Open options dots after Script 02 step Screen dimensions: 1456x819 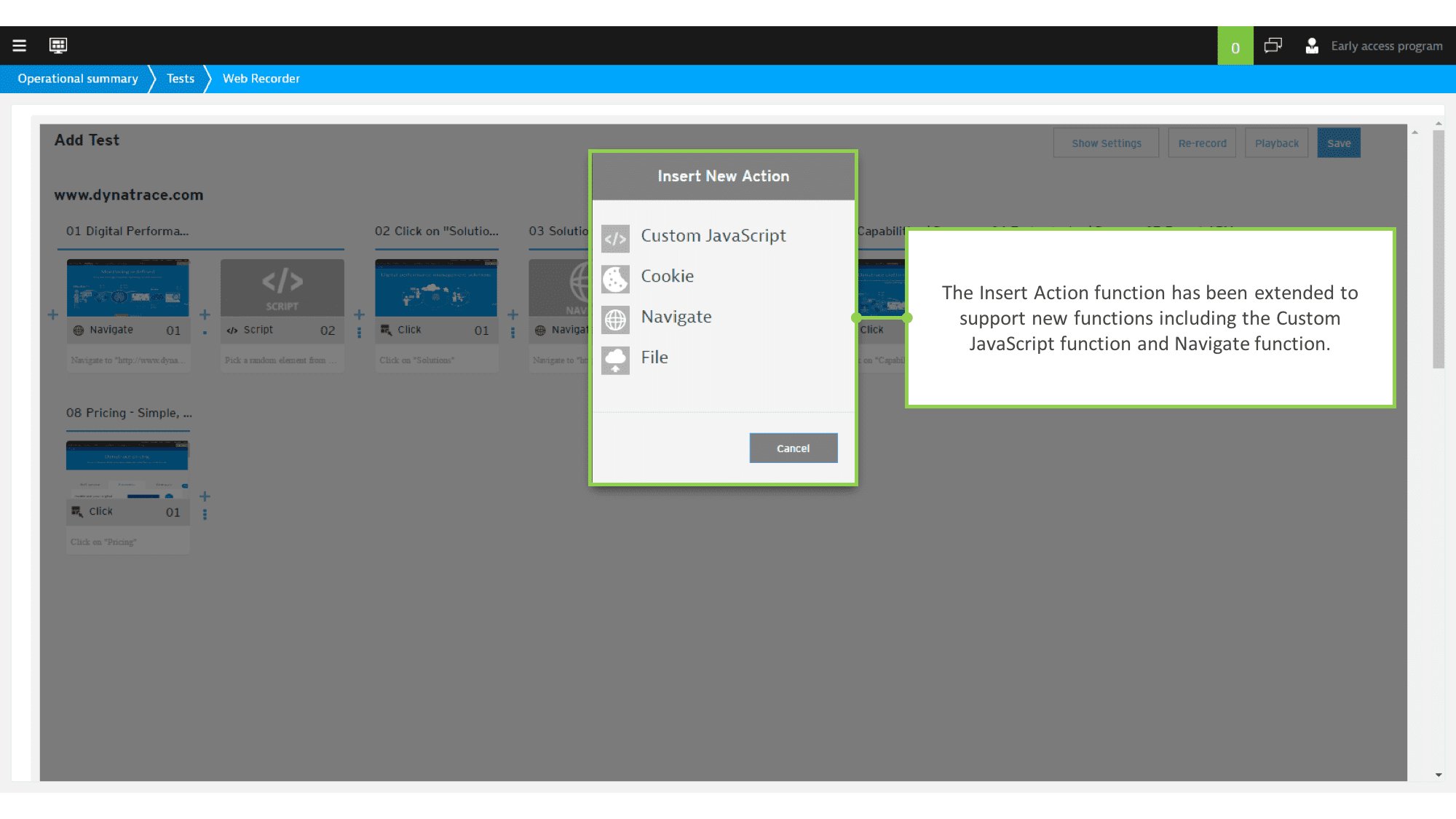coord(359,333)
